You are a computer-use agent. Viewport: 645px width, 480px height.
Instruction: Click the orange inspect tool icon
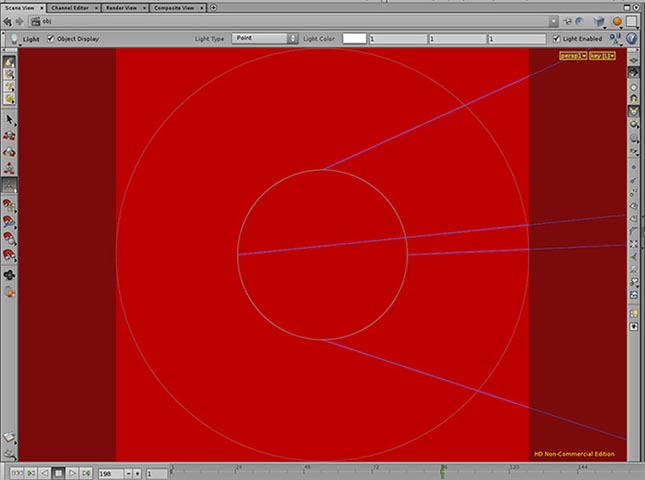pos(9,292)
